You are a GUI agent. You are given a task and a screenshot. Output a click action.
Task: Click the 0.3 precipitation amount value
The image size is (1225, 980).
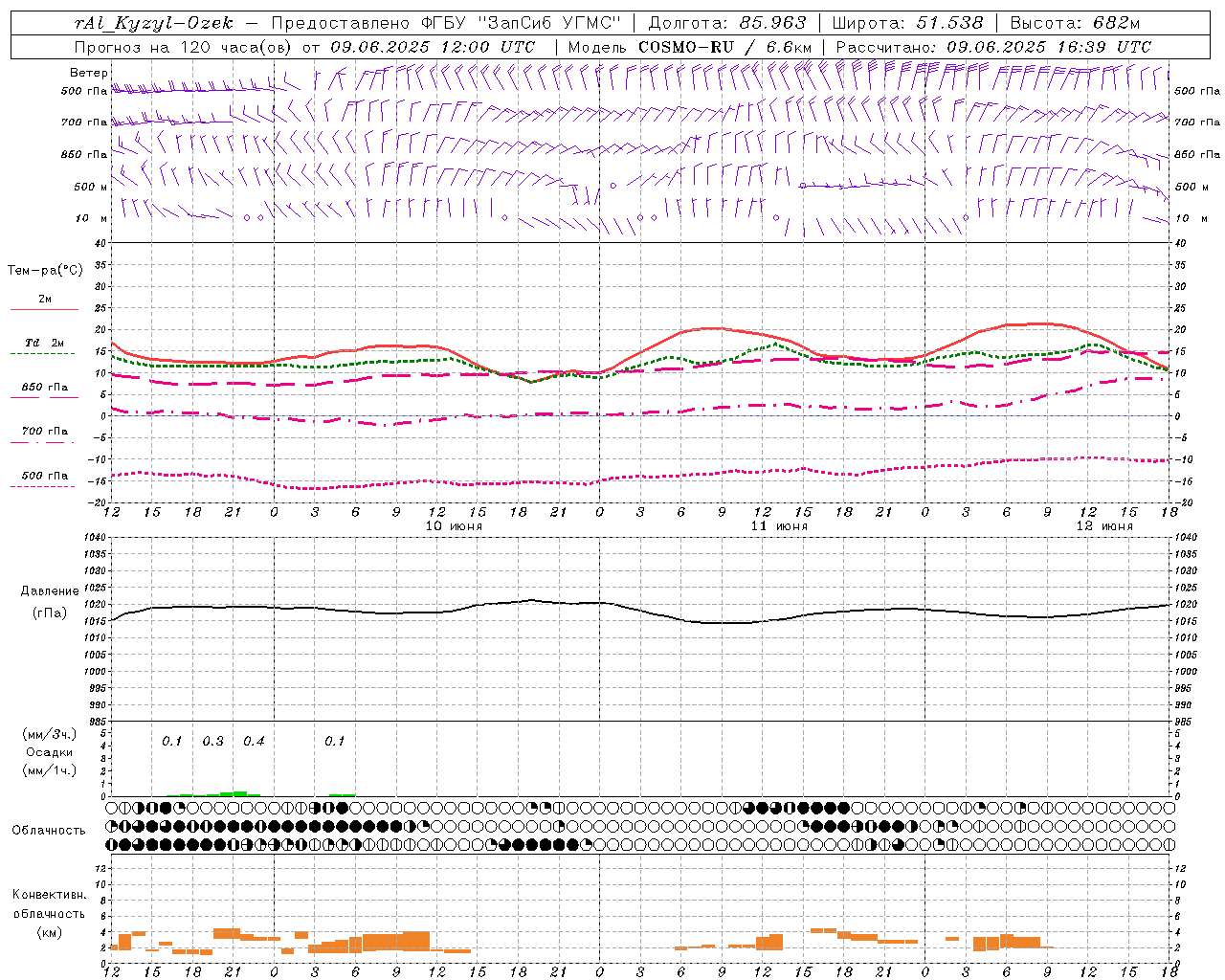tap(212, 742)
